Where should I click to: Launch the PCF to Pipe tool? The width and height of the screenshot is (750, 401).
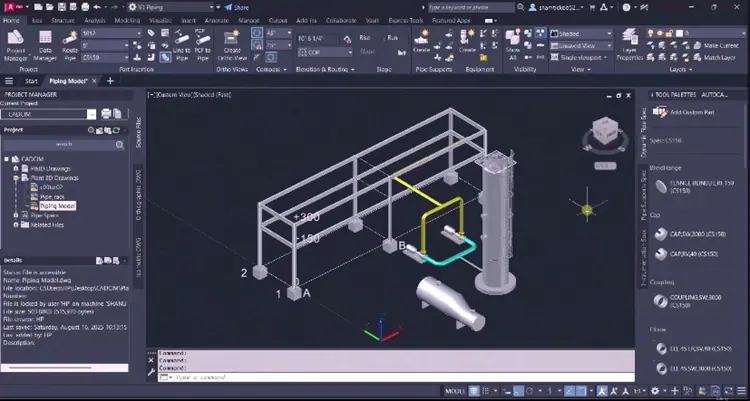(203, 46)
